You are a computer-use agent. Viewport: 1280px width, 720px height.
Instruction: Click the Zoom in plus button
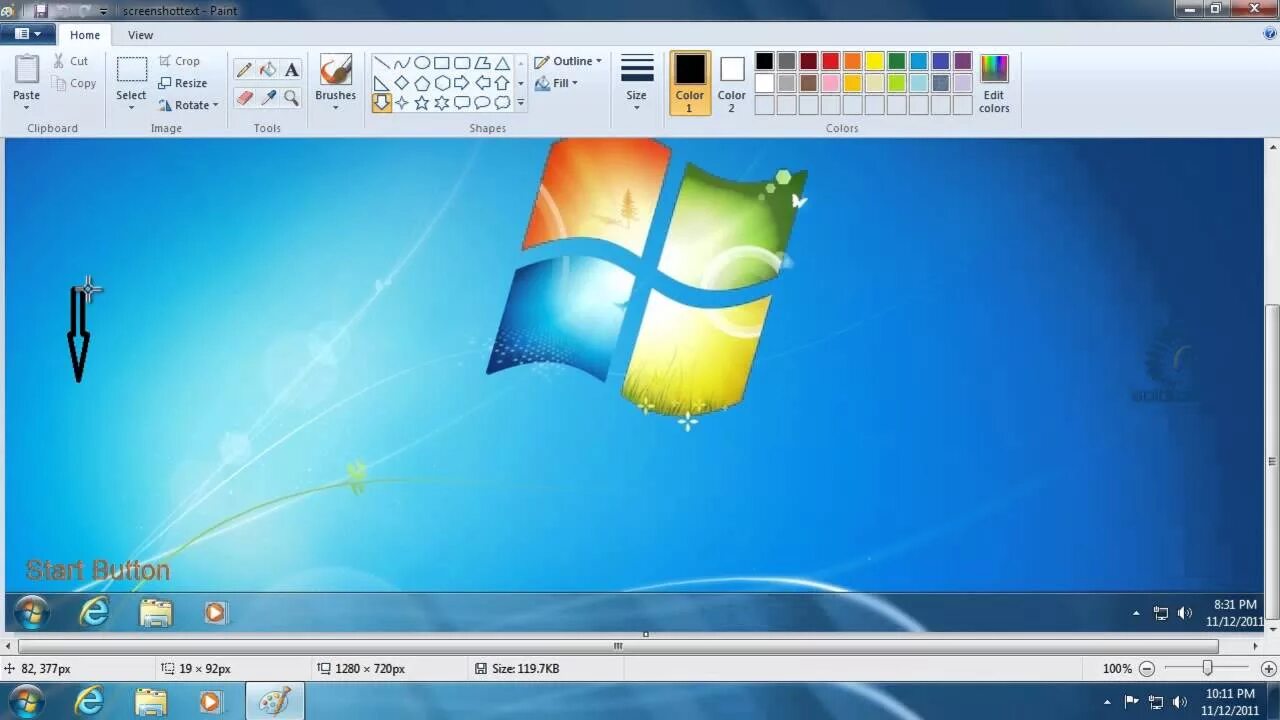pos(1269,669)
